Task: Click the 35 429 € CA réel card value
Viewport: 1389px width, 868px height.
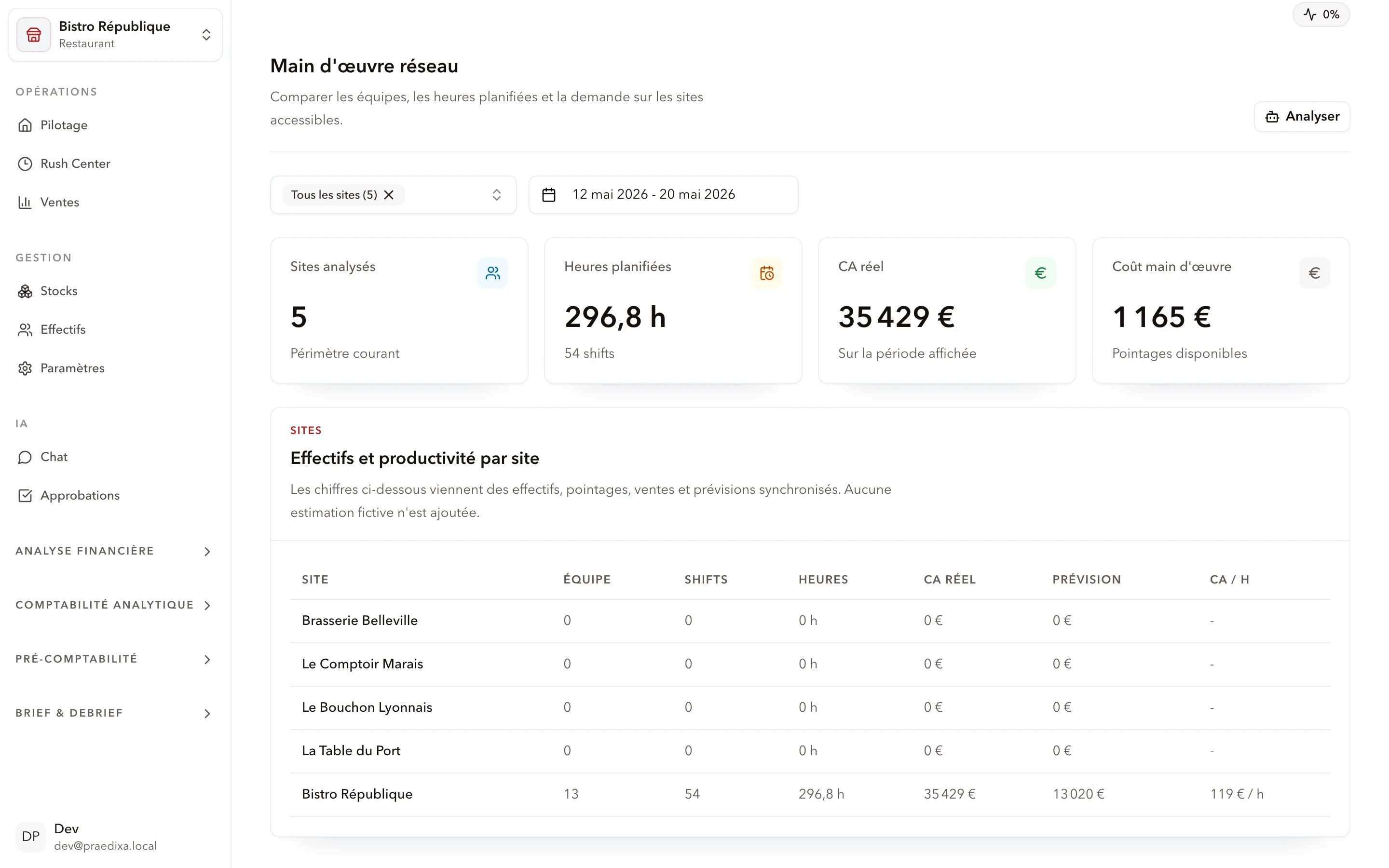Action: coord(896,317)
